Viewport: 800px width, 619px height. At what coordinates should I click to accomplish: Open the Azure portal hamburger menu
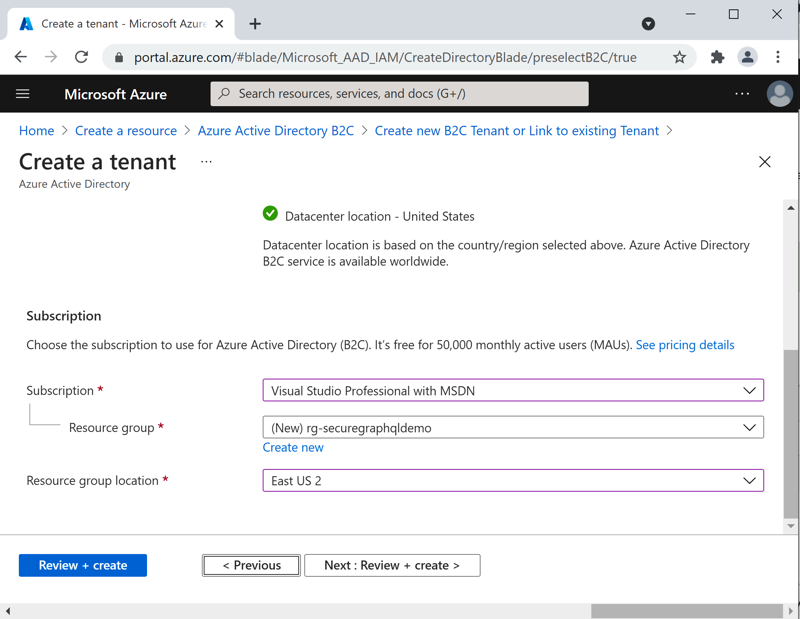22,94
